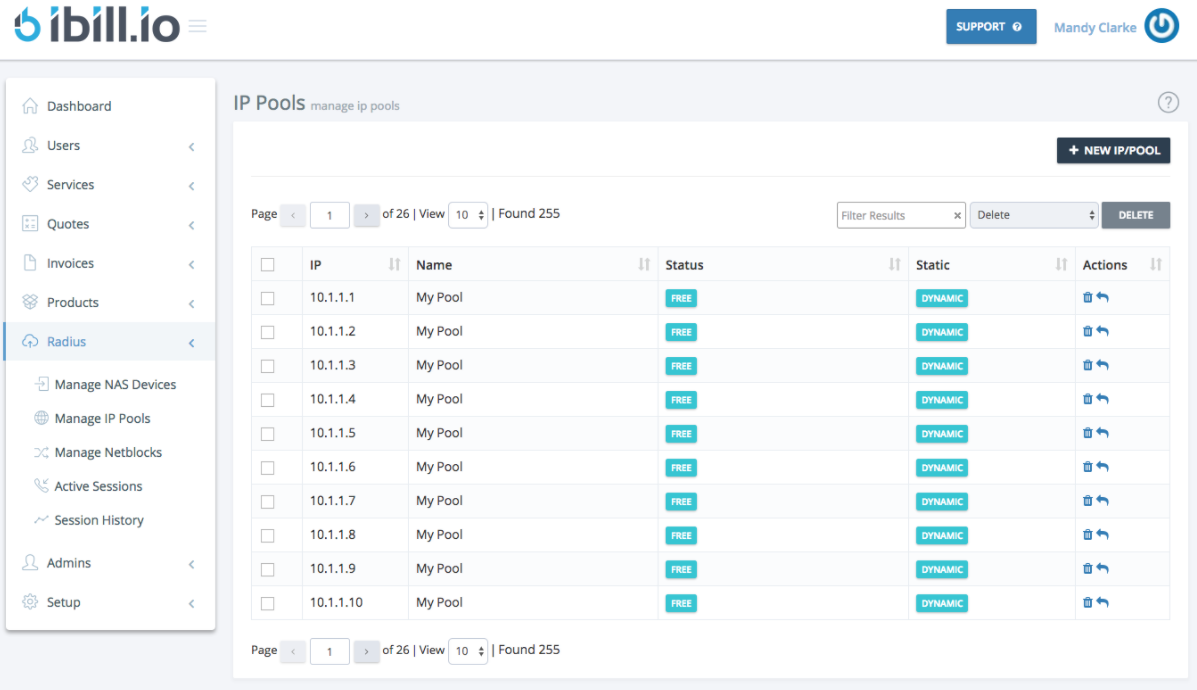Expand the Users menu chevron

point(191,145)
